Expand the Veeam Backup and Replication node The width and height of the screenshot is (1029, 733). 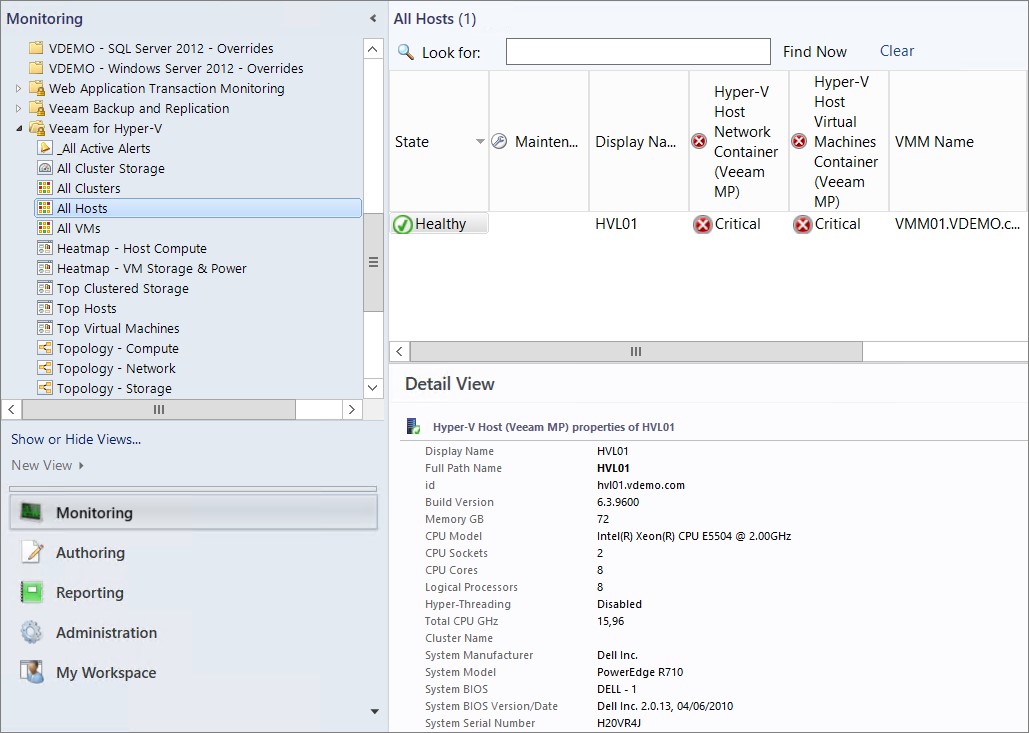[x=18, y=108]
